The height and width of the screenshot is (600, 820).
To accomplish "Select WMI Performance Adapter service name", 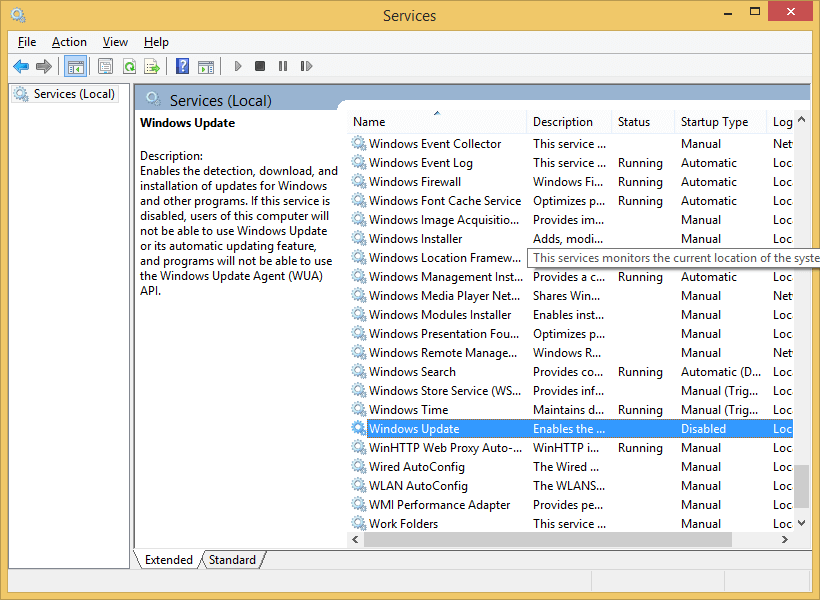I will (x=439, y=505).
